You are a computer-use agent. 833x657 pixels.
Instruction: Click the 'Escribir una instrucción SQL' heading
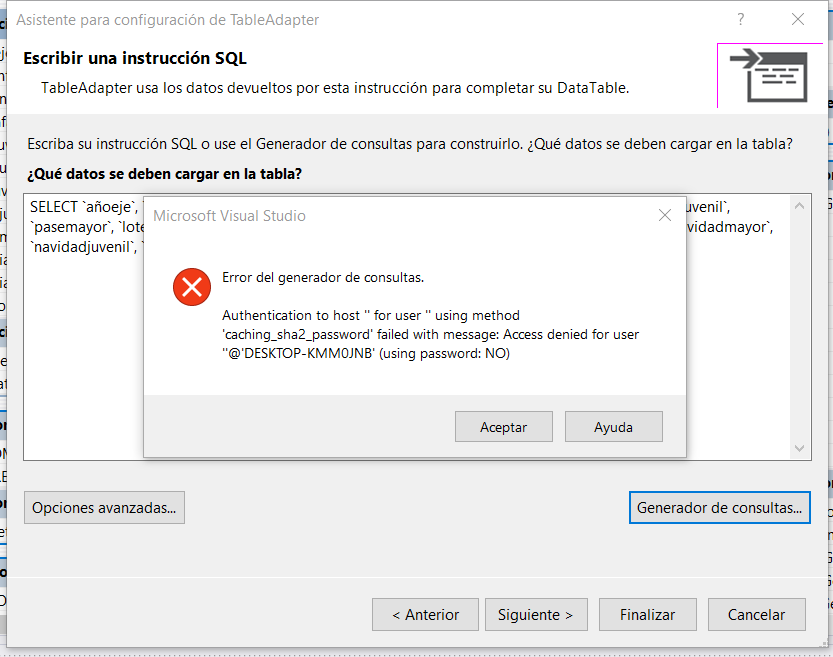[135, 58]
